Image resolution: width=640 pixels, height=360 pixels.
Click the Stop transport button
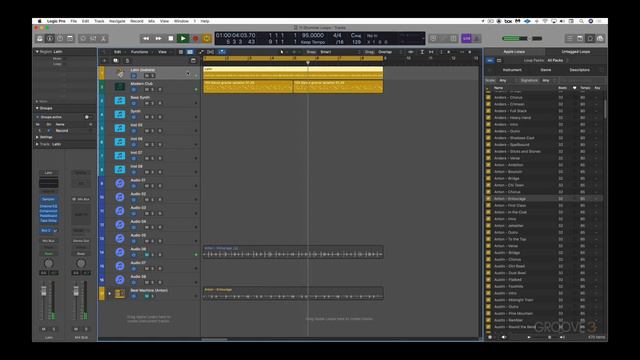click(x=171, y=38)
